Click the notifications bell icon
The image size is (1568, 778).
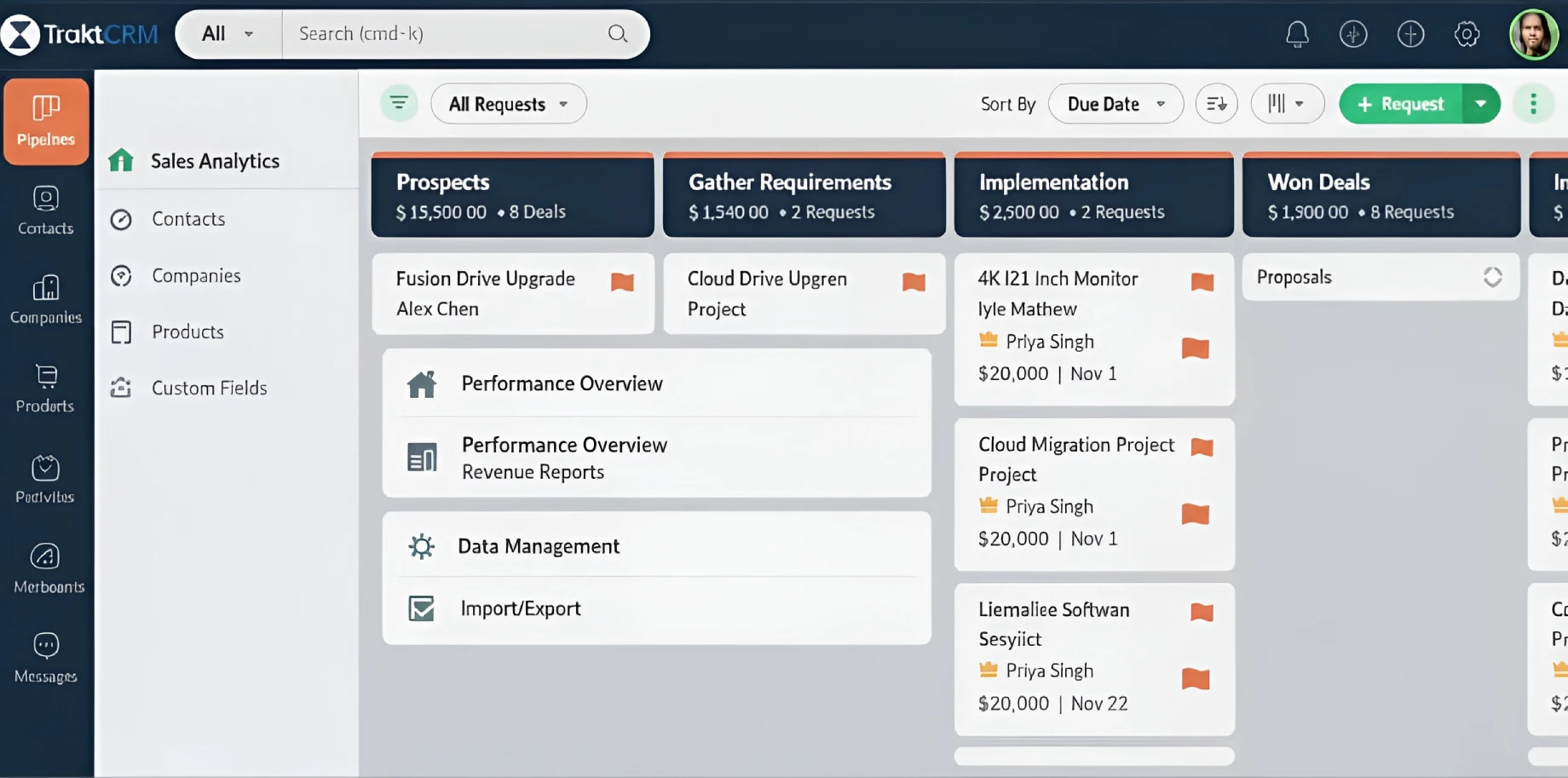click(1297, 34)
